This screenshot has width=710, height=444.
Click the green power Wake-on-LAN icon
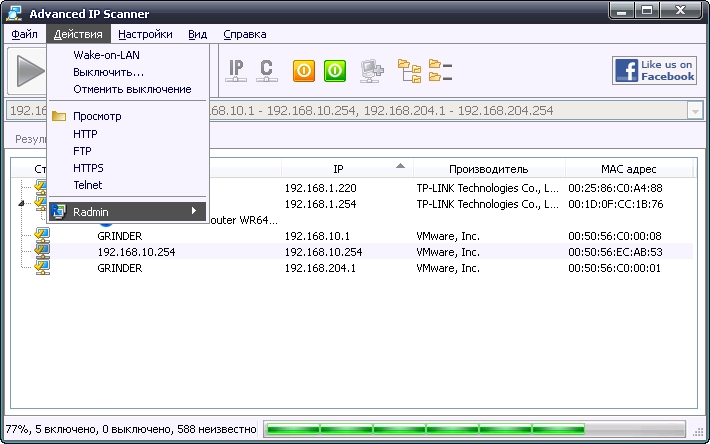pyautogui.click(x=335, y=71)
